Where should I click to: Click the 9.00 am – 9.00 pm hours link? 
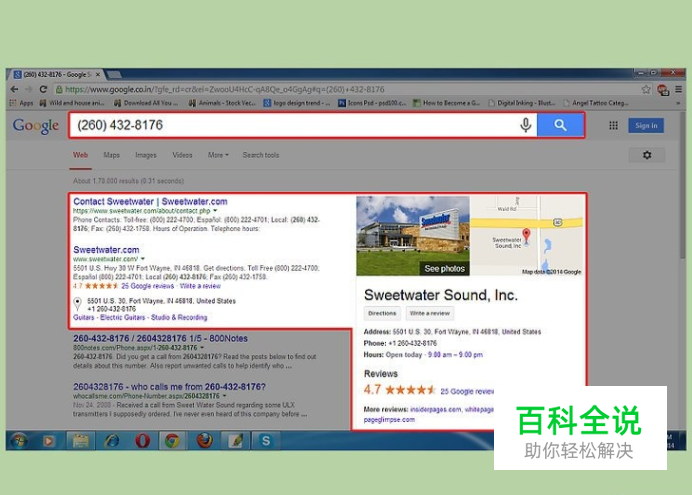click(x=455, y=355)
